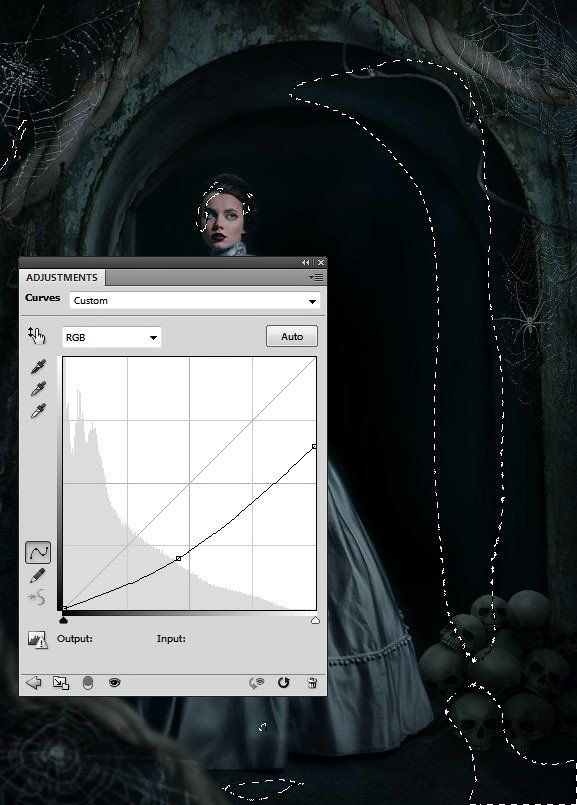
Task: Open the Adjustments panel flyout menu
Action: (x=316, y=278)
